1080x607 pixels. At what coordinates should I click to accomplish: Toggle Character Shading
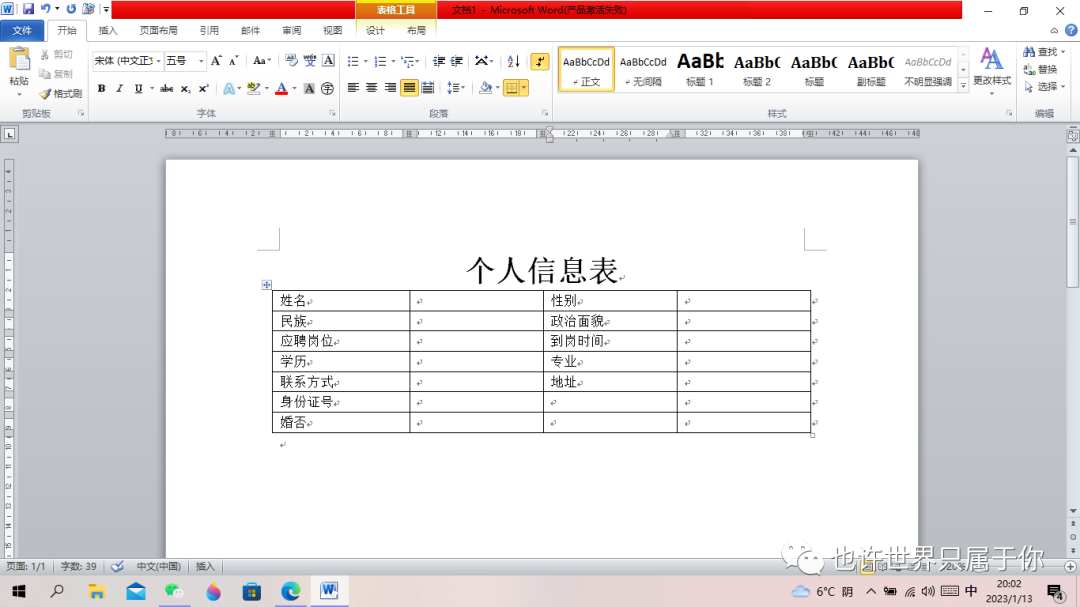coord(309,88)
